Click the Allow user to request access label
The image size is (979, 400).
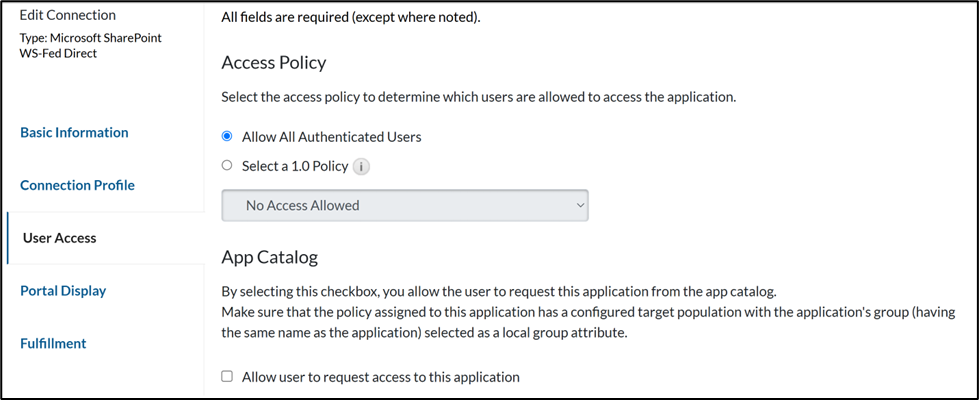coord(380,377)
